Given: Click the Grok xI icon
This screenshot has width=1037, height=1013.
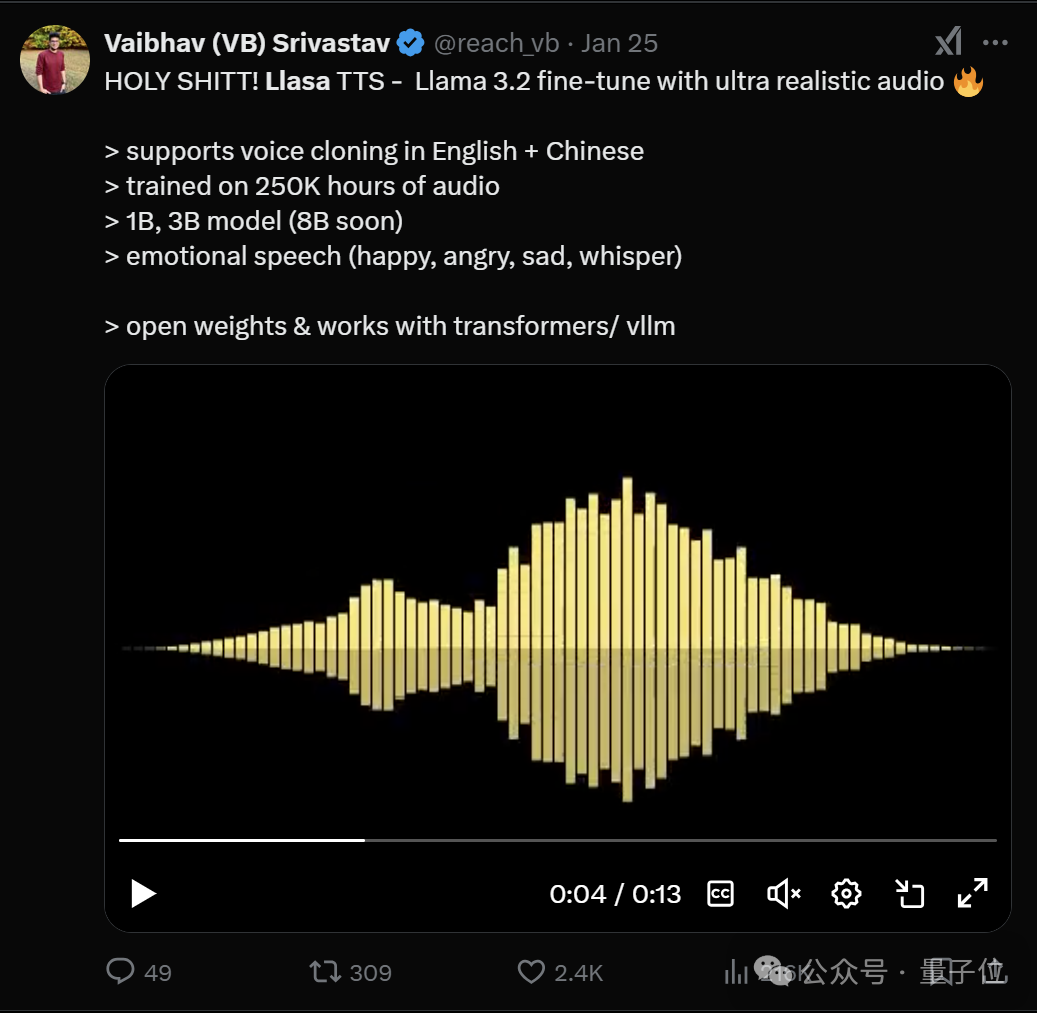Looking at the screenshot, I should 948,42.
